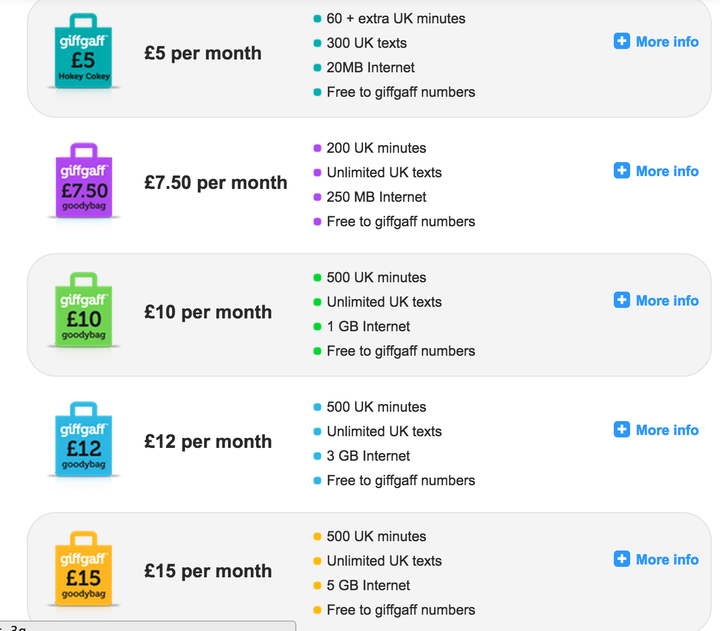
Task: Open More info for £10 per month
Action: pos(667,301)
